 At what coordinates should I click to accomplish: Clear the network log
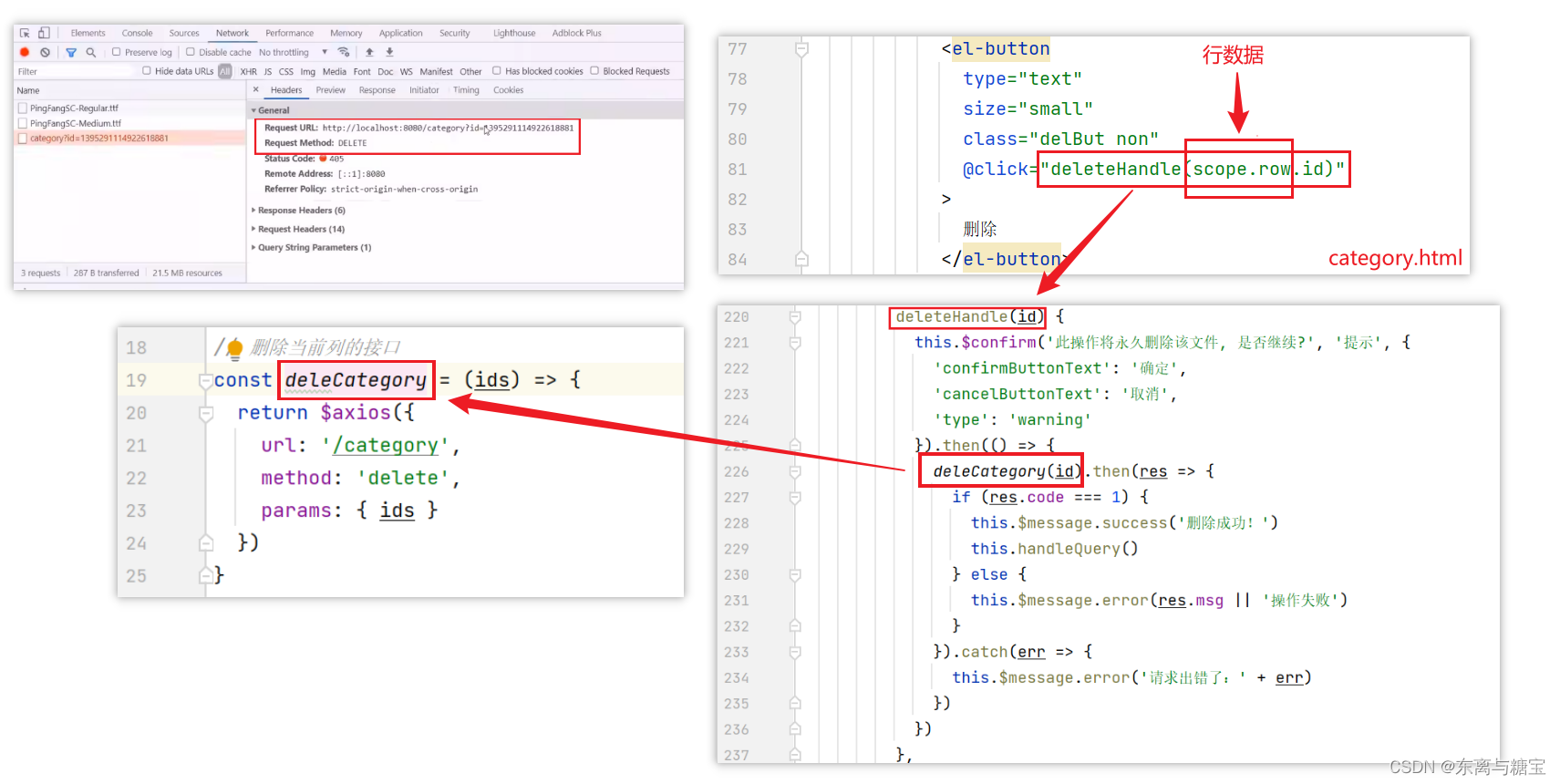(45, 52)
